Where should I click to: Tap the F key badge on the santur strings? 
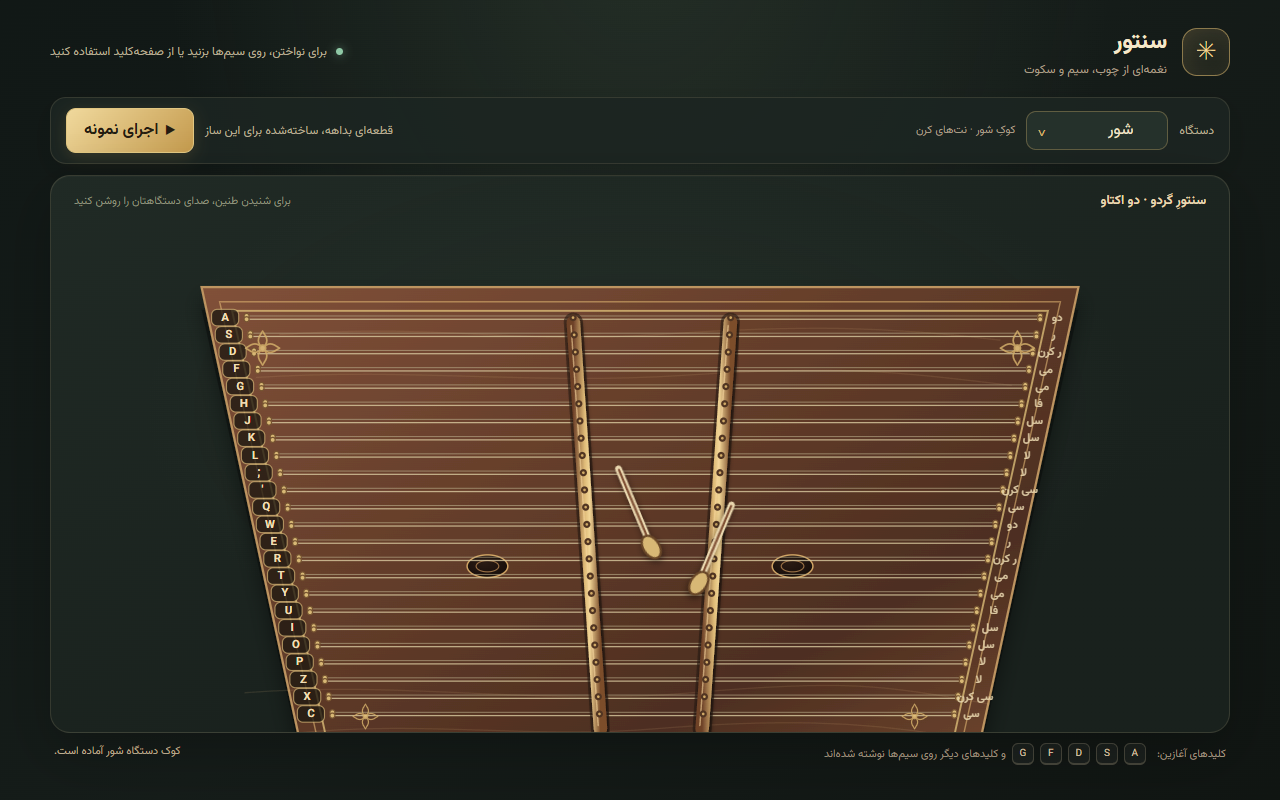pos(236,369)
